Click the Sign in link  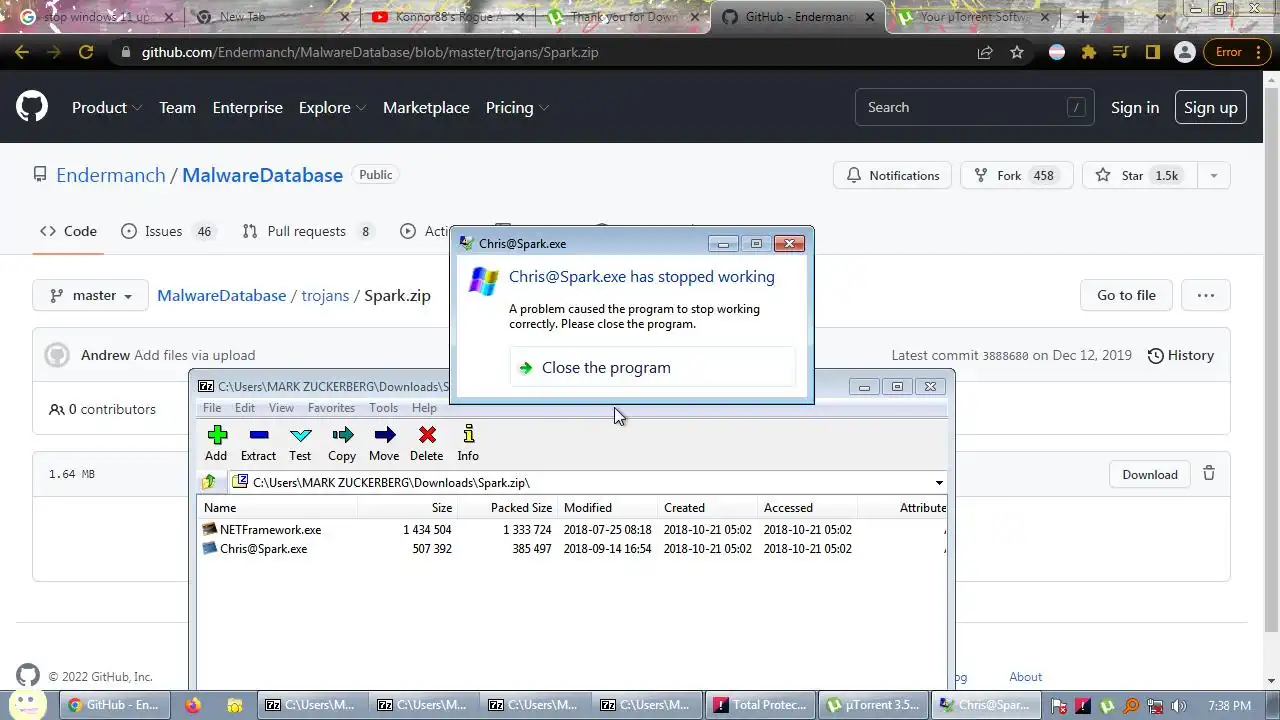click(x=1135, y=107)
